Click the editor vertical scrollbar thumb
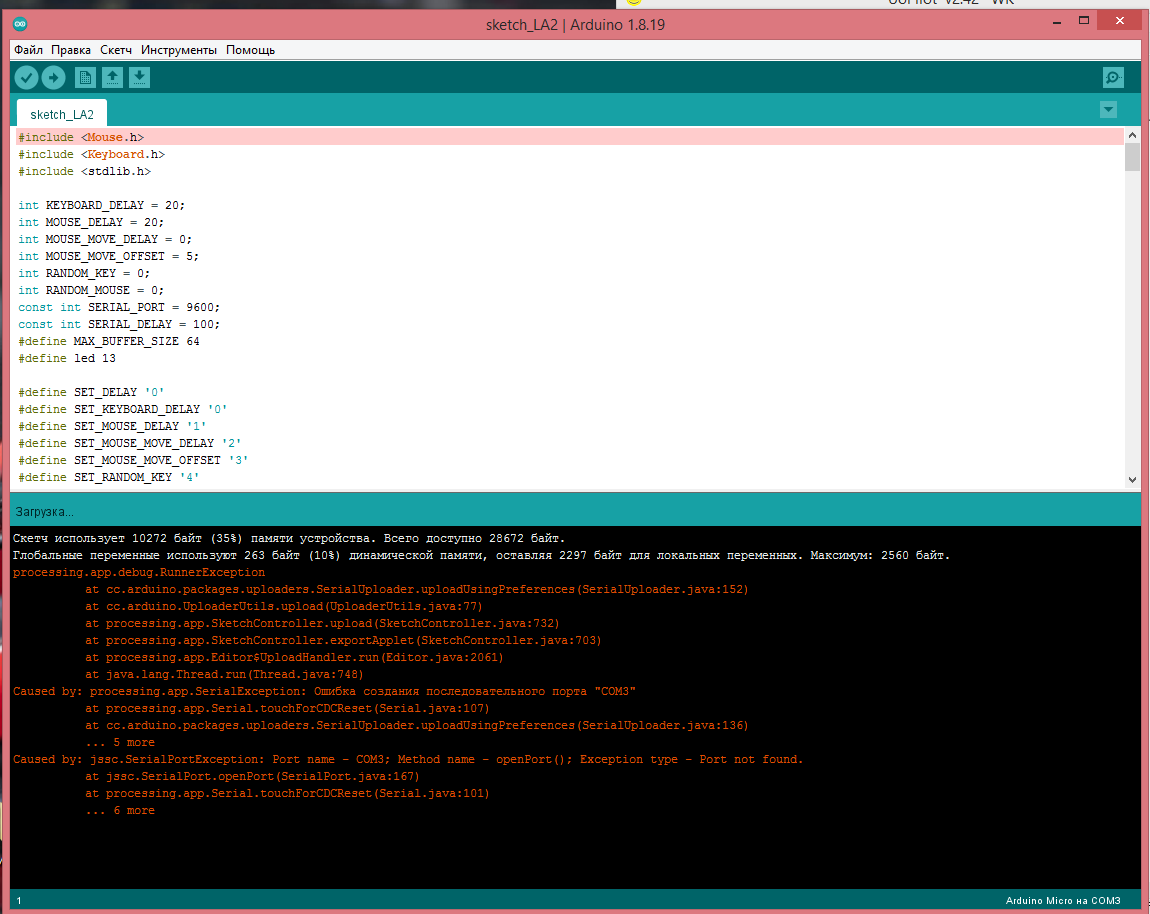 tap(1132, 158)
